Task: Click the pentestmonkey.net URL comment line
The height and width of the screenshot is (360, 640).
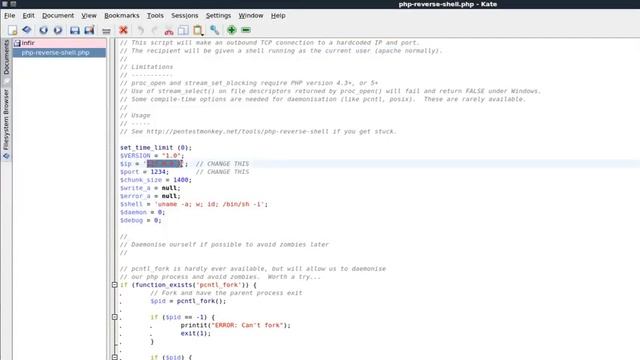Action: coord(258,131)
